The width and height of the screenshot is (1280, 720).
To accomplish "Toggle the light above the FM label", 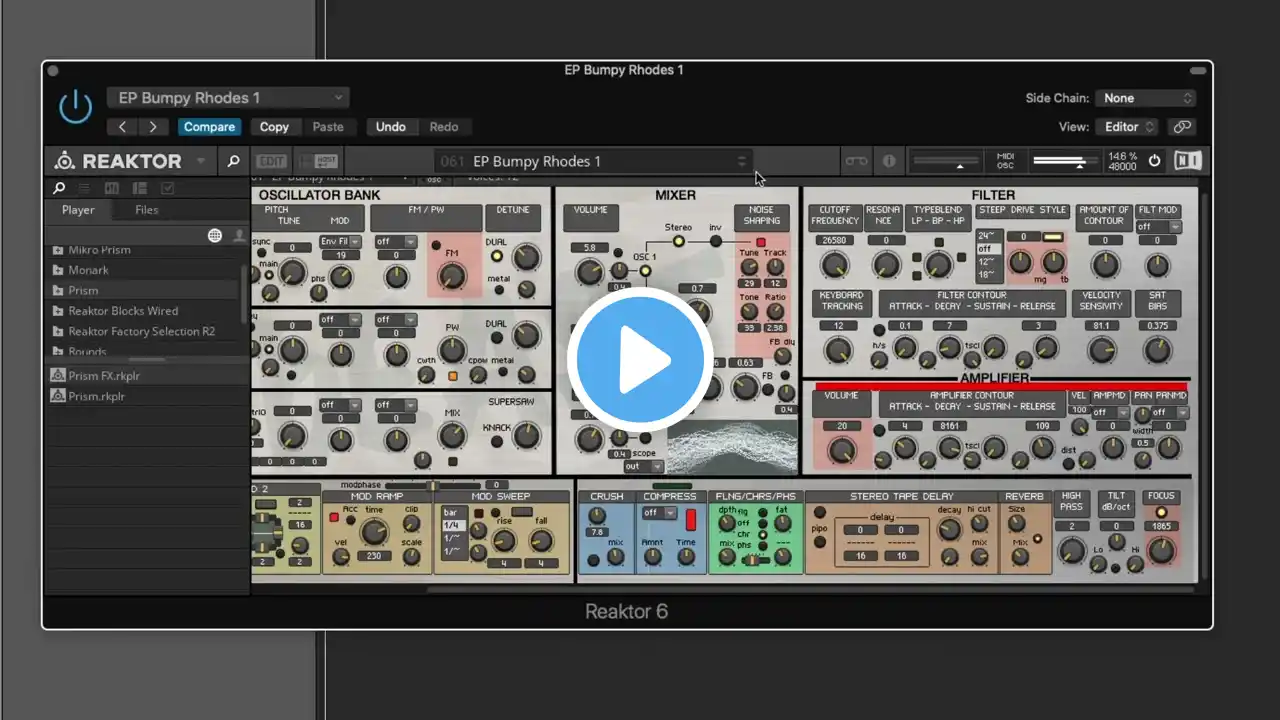I will tap(437, 245).
